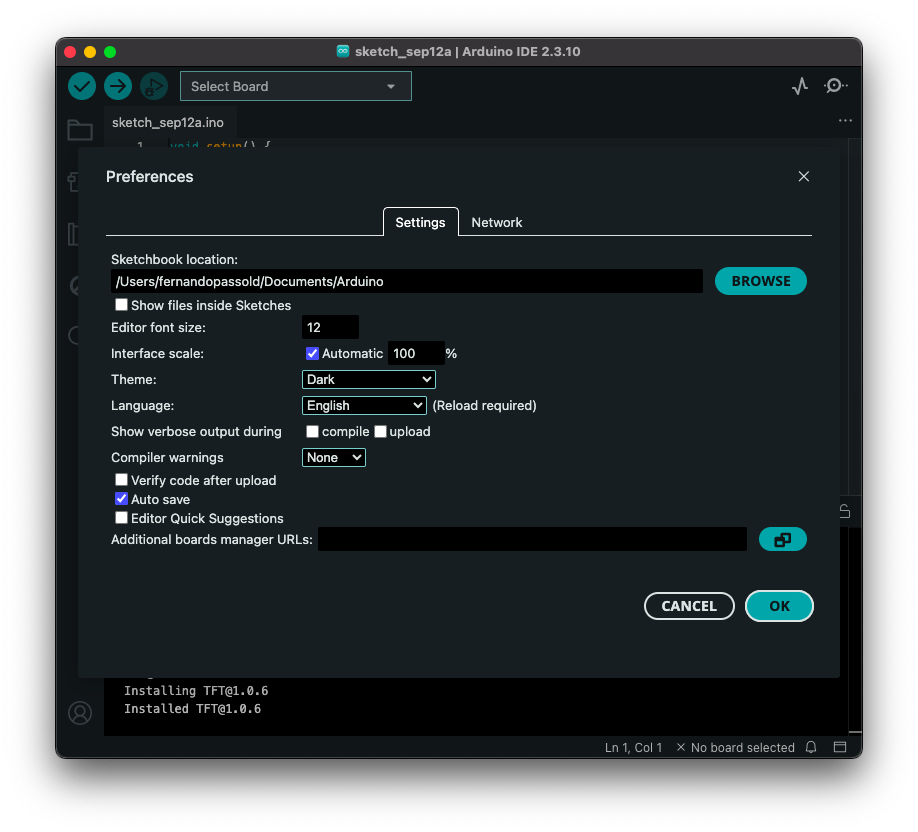Uncheck Automatic interface scale
This screenshot has height=832, width=918.
point(312,353)
